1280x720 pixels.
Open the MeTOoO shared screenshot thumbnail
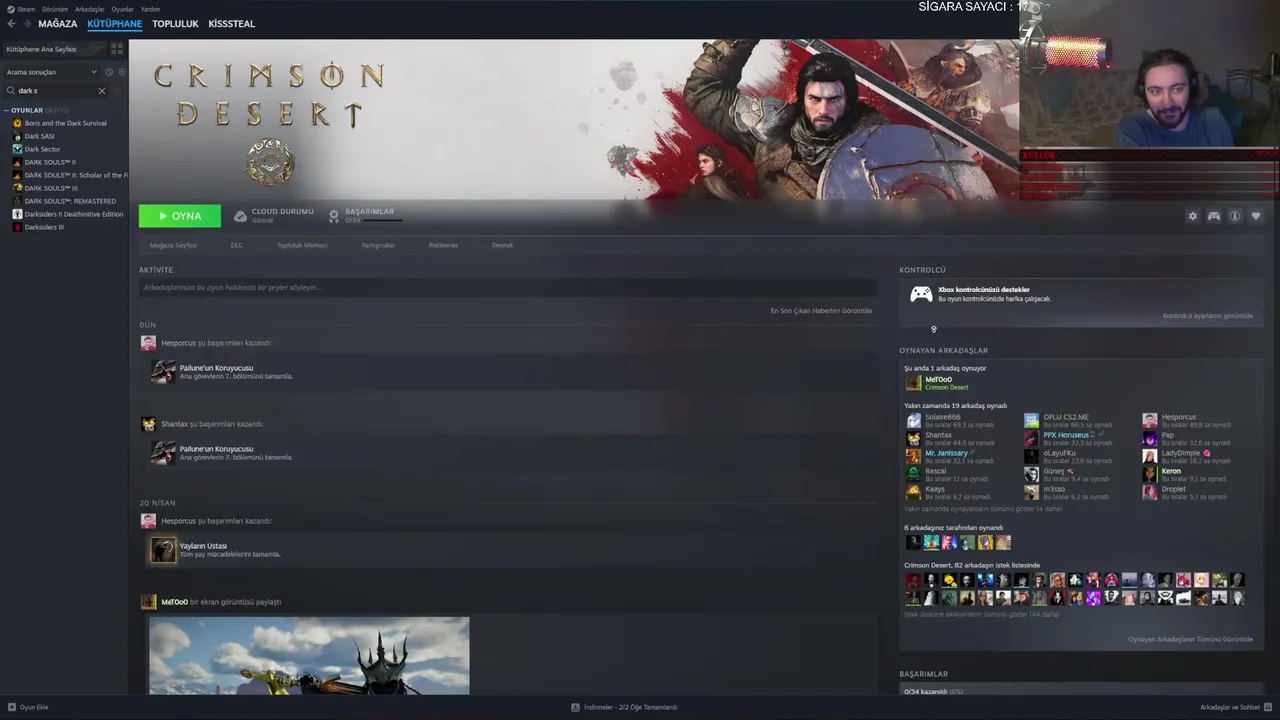coord(309,655)
